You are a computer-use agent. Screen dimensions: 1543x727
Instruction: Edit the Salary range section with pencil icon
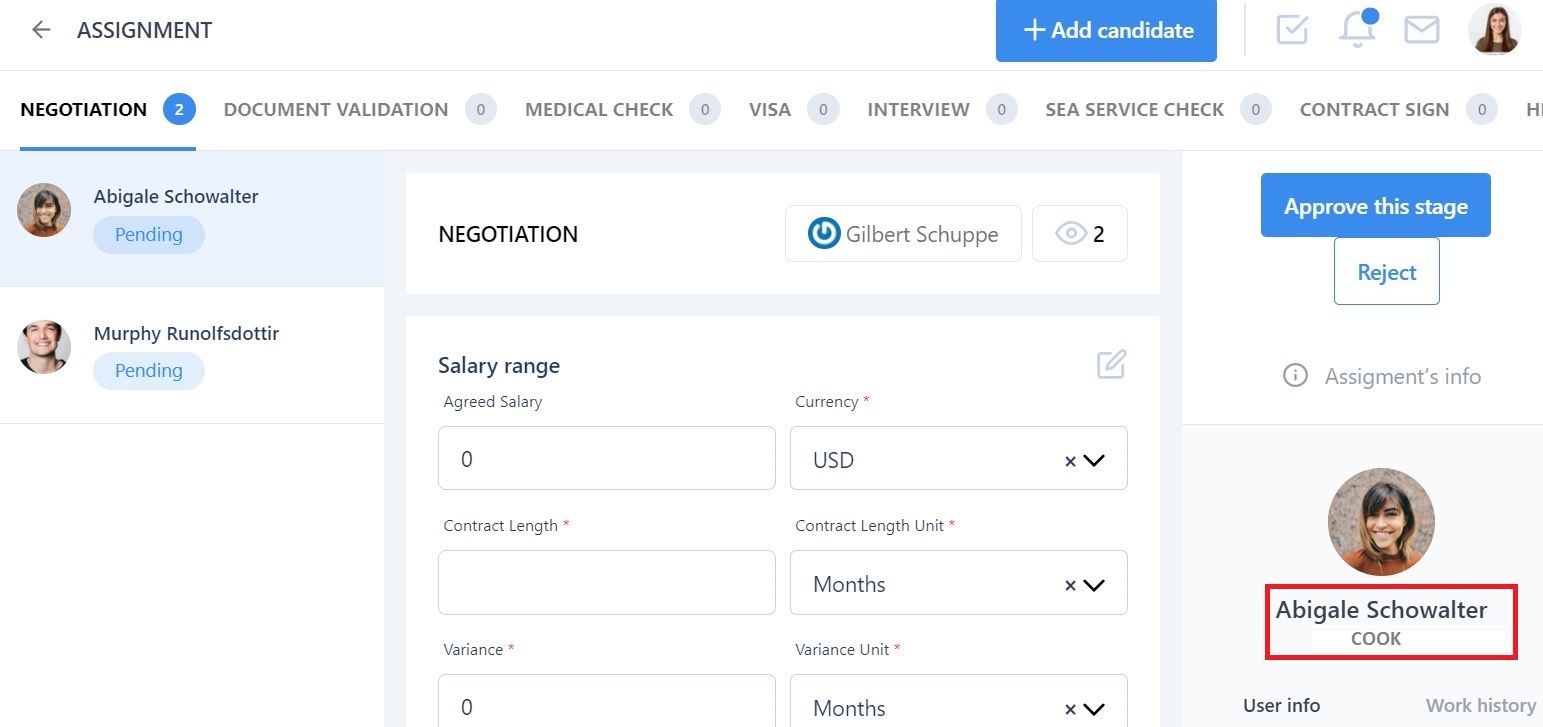tap(1111, 364)
